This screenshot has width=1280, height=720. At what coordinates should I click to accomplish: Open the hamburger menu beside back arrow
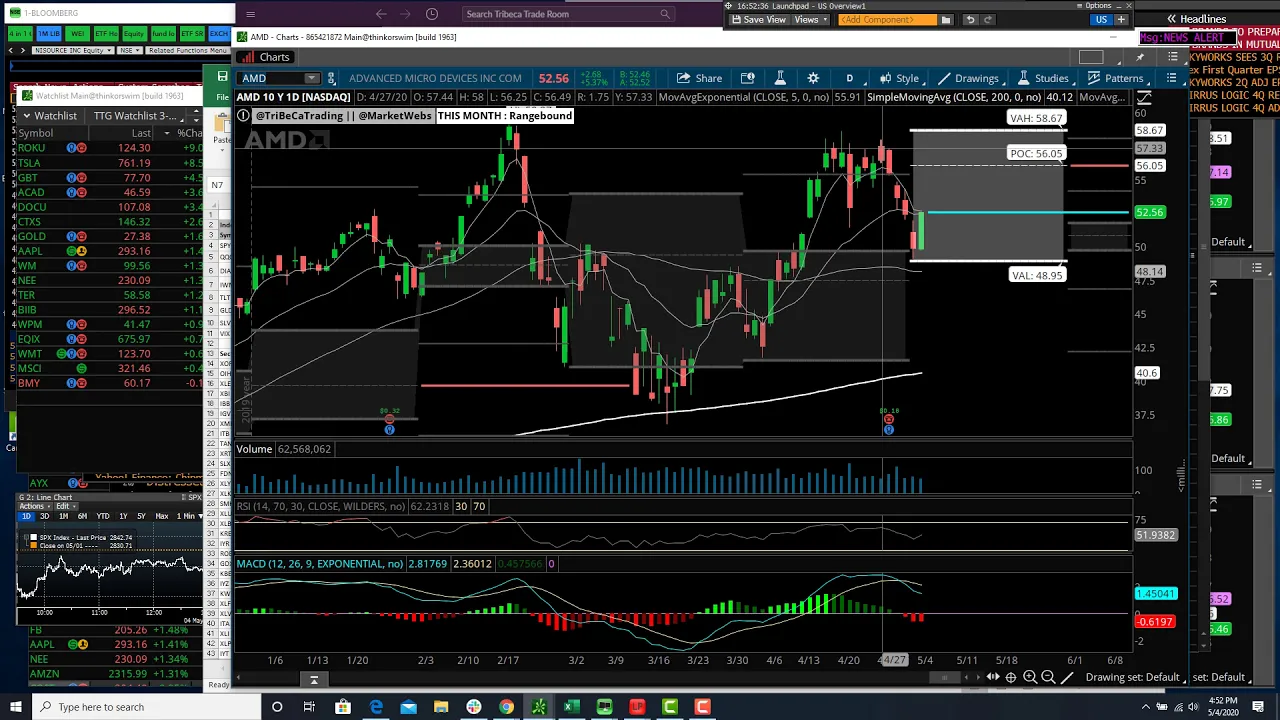pos(250,14)
